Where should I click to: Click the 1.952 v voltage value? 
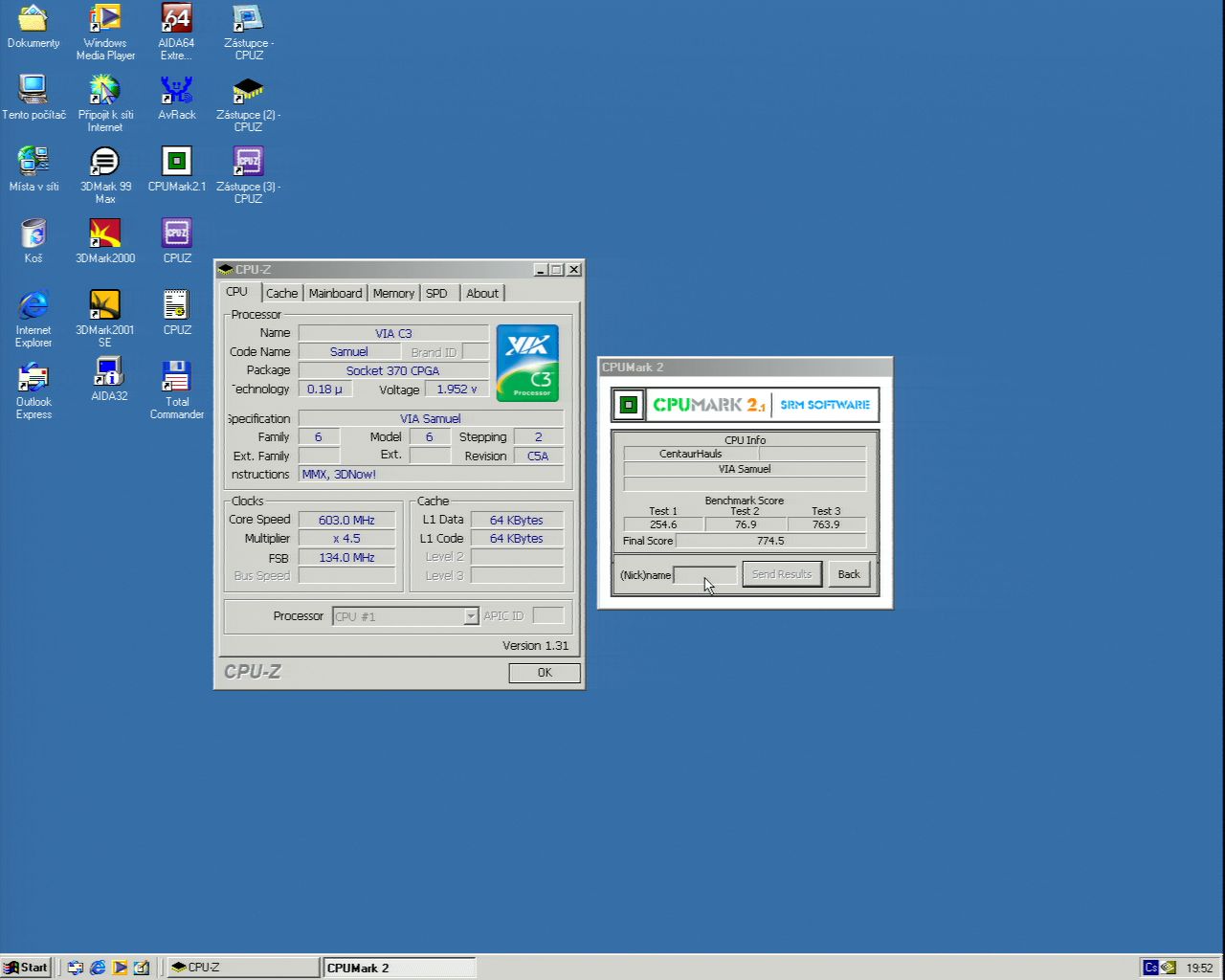[457, 390]
